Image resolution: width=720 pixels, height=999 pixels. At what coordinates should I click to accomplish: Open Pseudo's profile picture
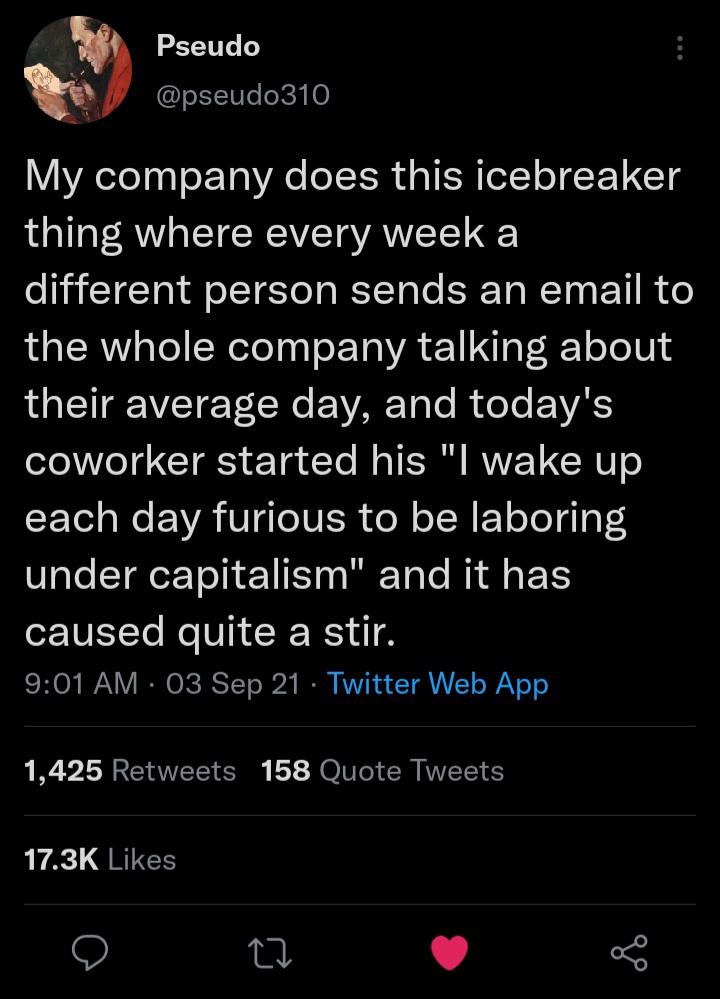point(77,71)
